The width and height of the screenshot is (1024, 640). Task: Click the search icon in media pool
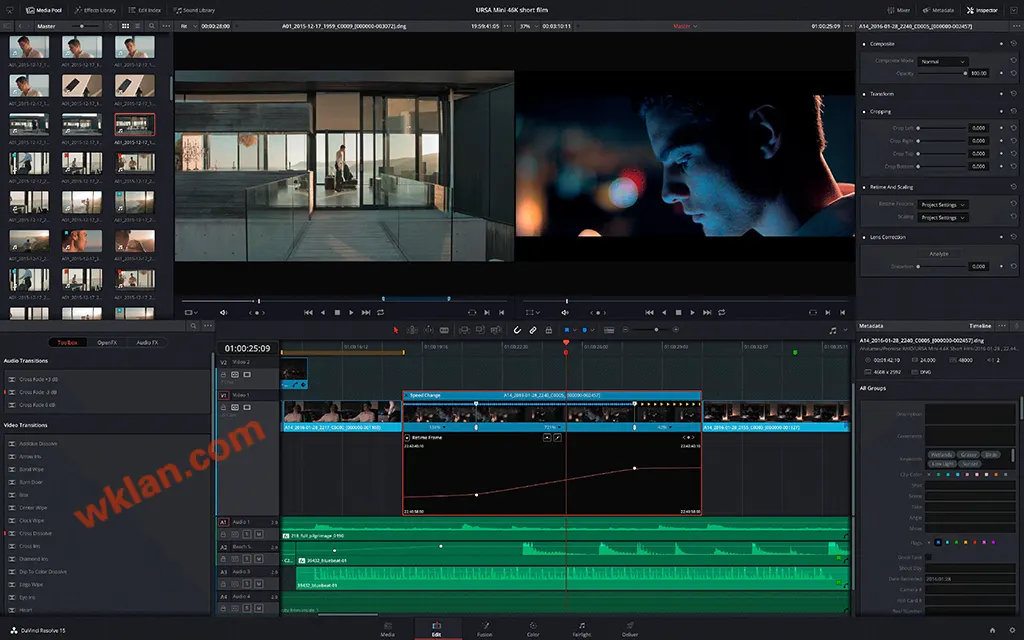(152, 26)
